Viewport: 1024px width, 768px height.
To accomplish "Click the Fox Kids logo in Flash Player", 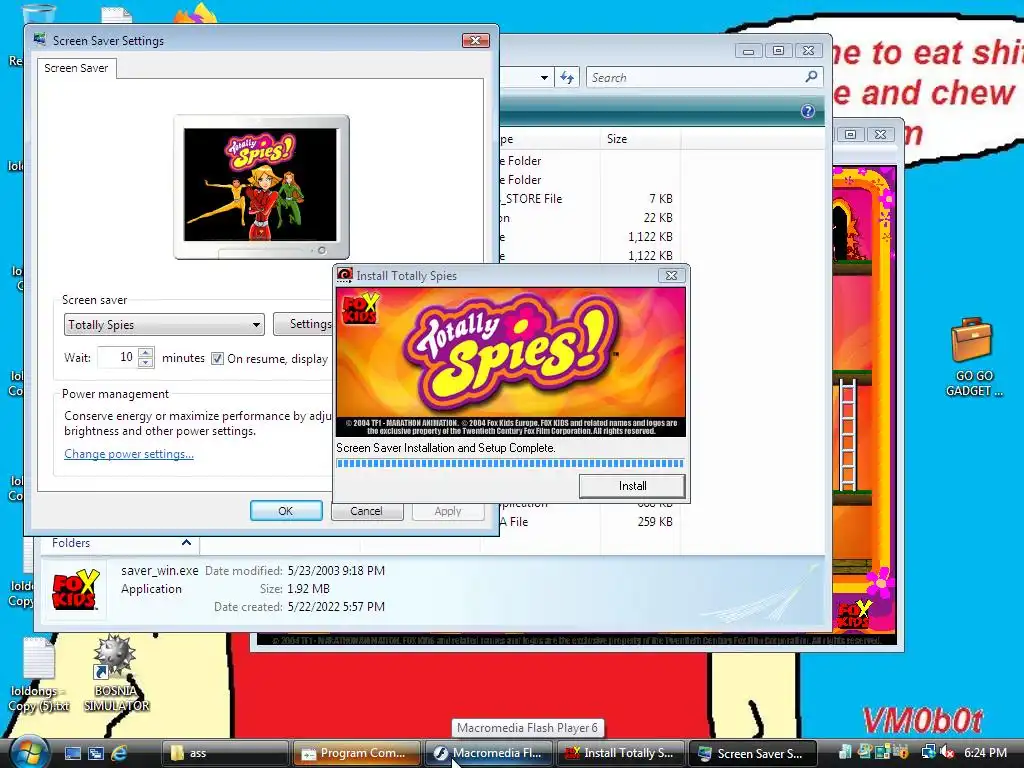I will point(854,613).
